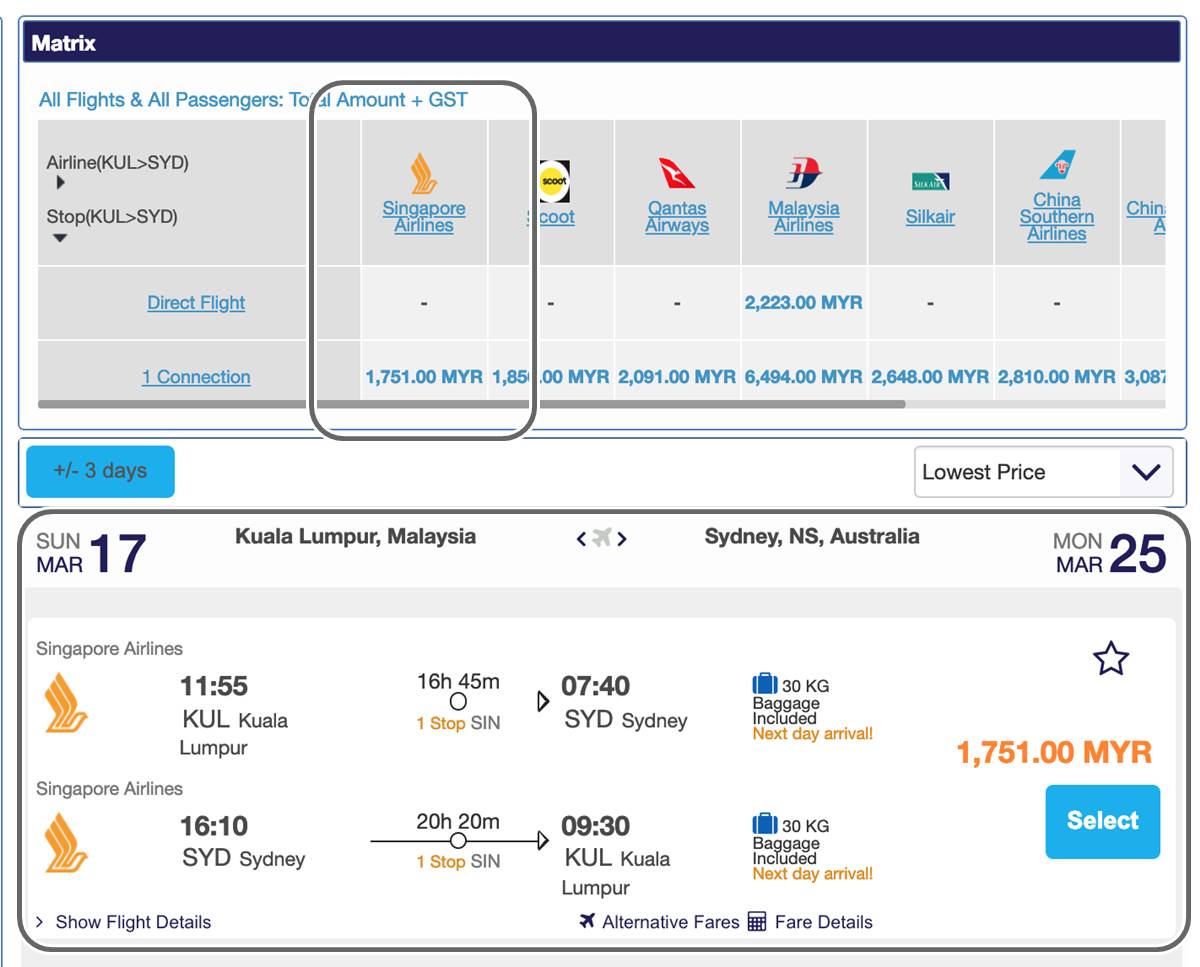Click the baggage icon on the 16:10 return flight
1200x967 pixels.
click(x=765, y=825)
